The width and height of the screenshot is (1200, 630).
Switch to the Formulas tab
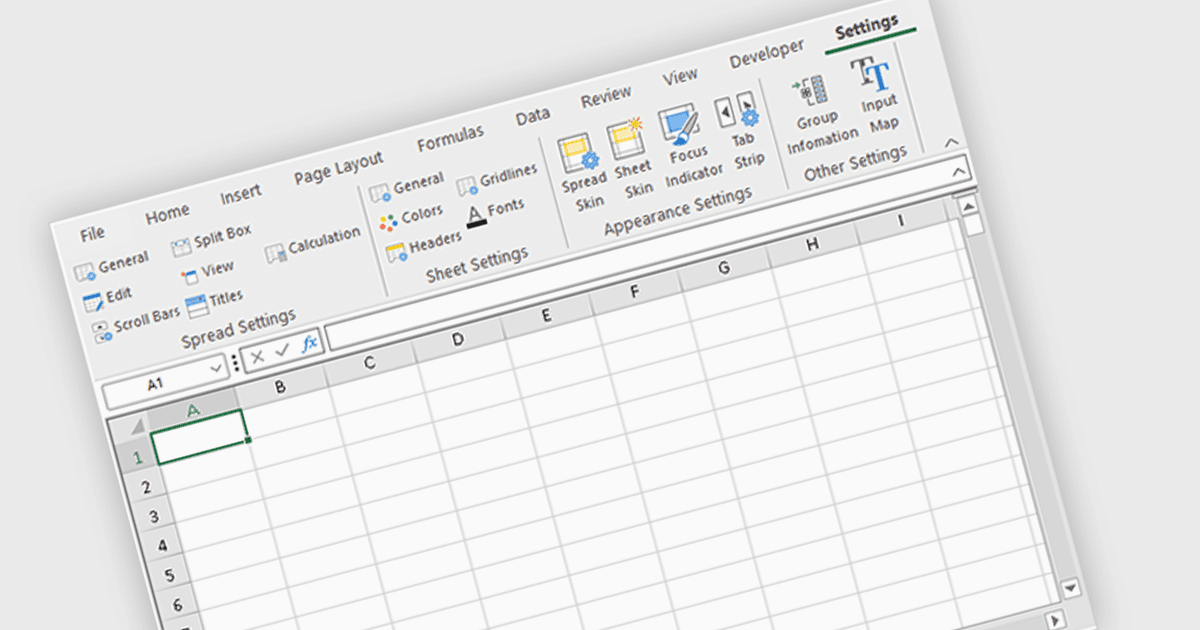[450, 138]
